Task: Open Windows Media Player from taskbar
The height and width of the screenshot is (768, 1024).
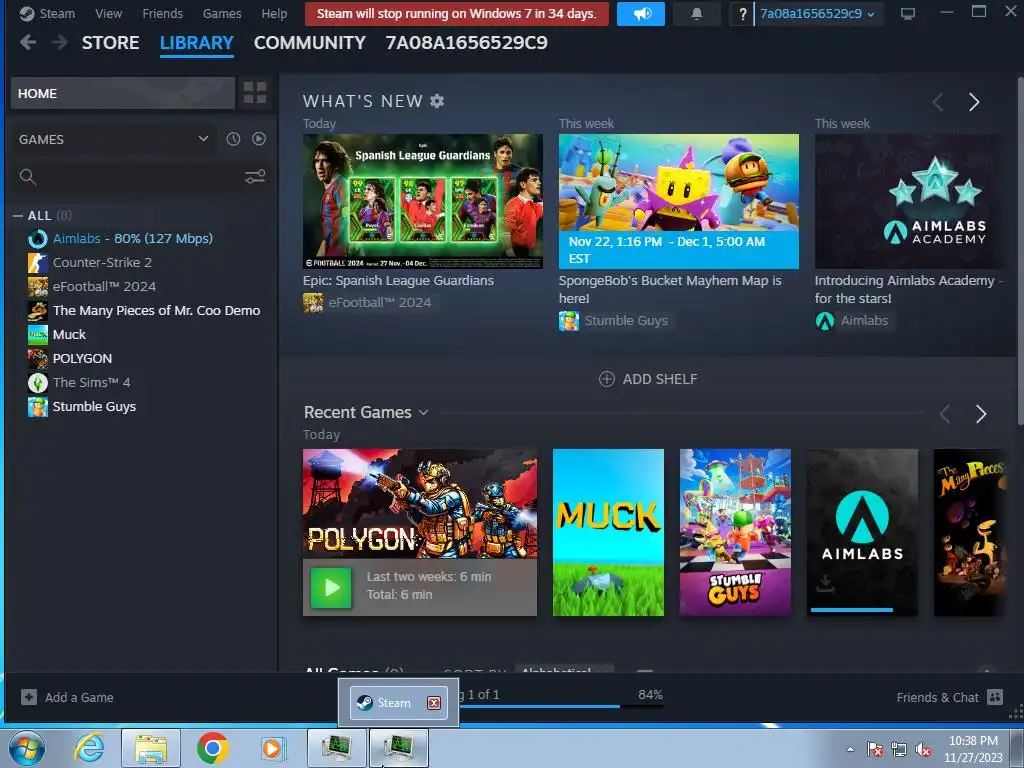Action: pyautogui.click(x=273, y=748)
